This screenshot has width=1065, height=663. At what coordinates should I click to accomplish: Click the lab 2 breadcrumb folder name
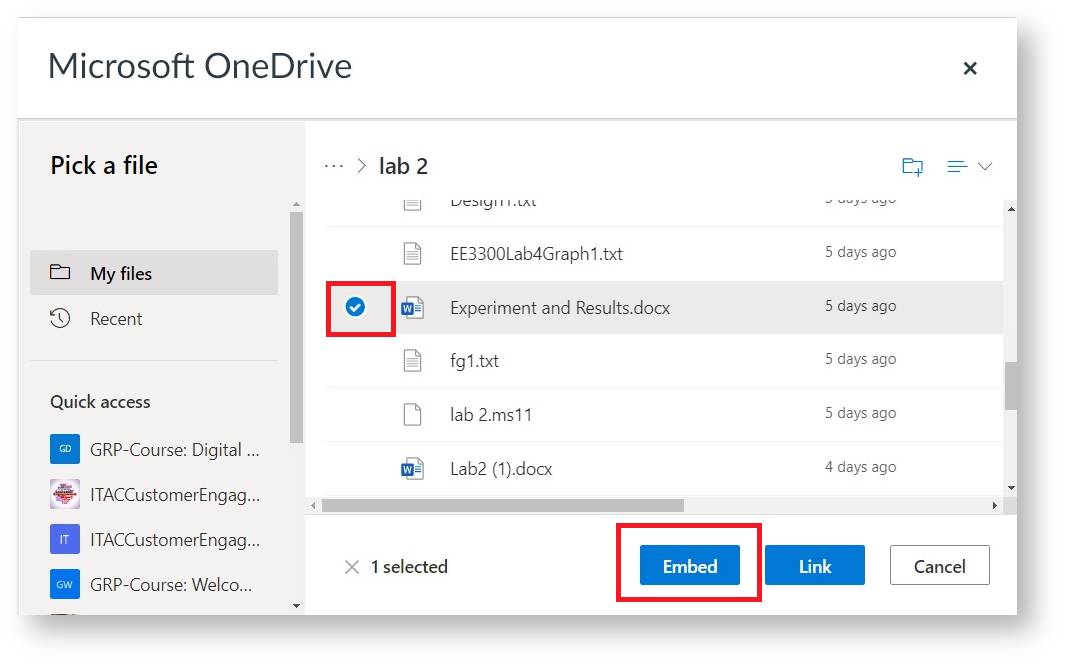403,166
